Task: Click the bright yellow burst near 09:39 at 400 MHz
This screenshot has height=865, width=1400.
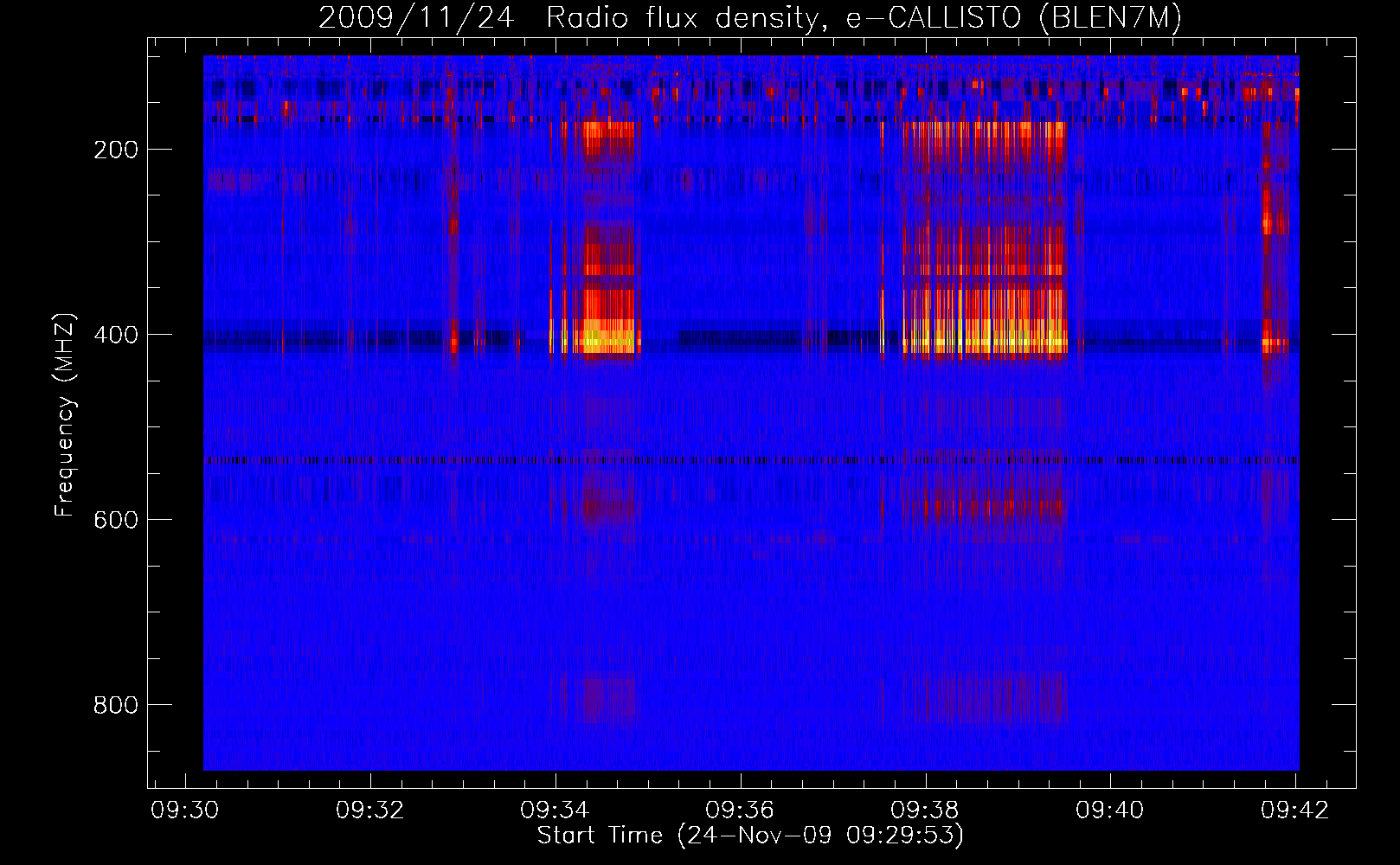Action: [986, 336]
